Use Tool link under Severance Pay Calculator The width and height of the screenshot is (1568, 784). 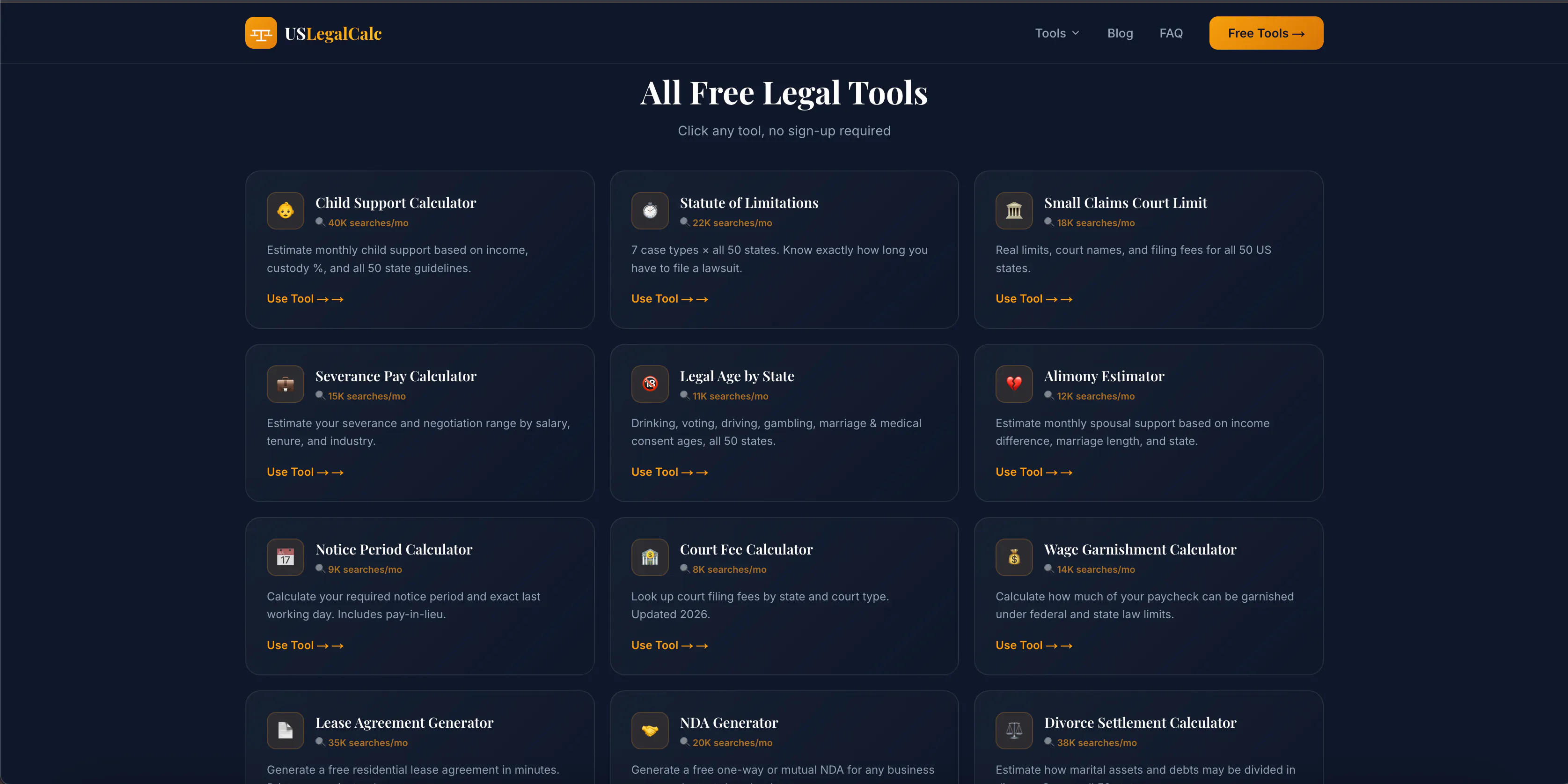[305, 472]
